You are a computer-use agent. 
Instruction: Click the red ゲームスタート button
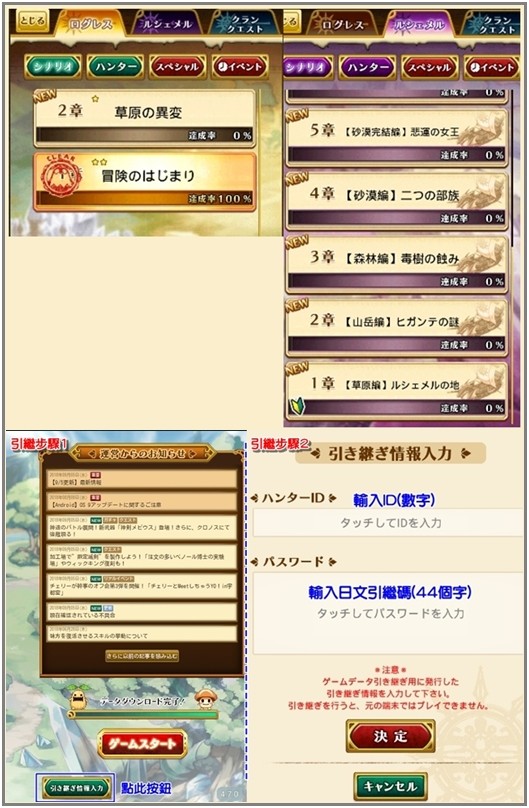coord(142,744)
